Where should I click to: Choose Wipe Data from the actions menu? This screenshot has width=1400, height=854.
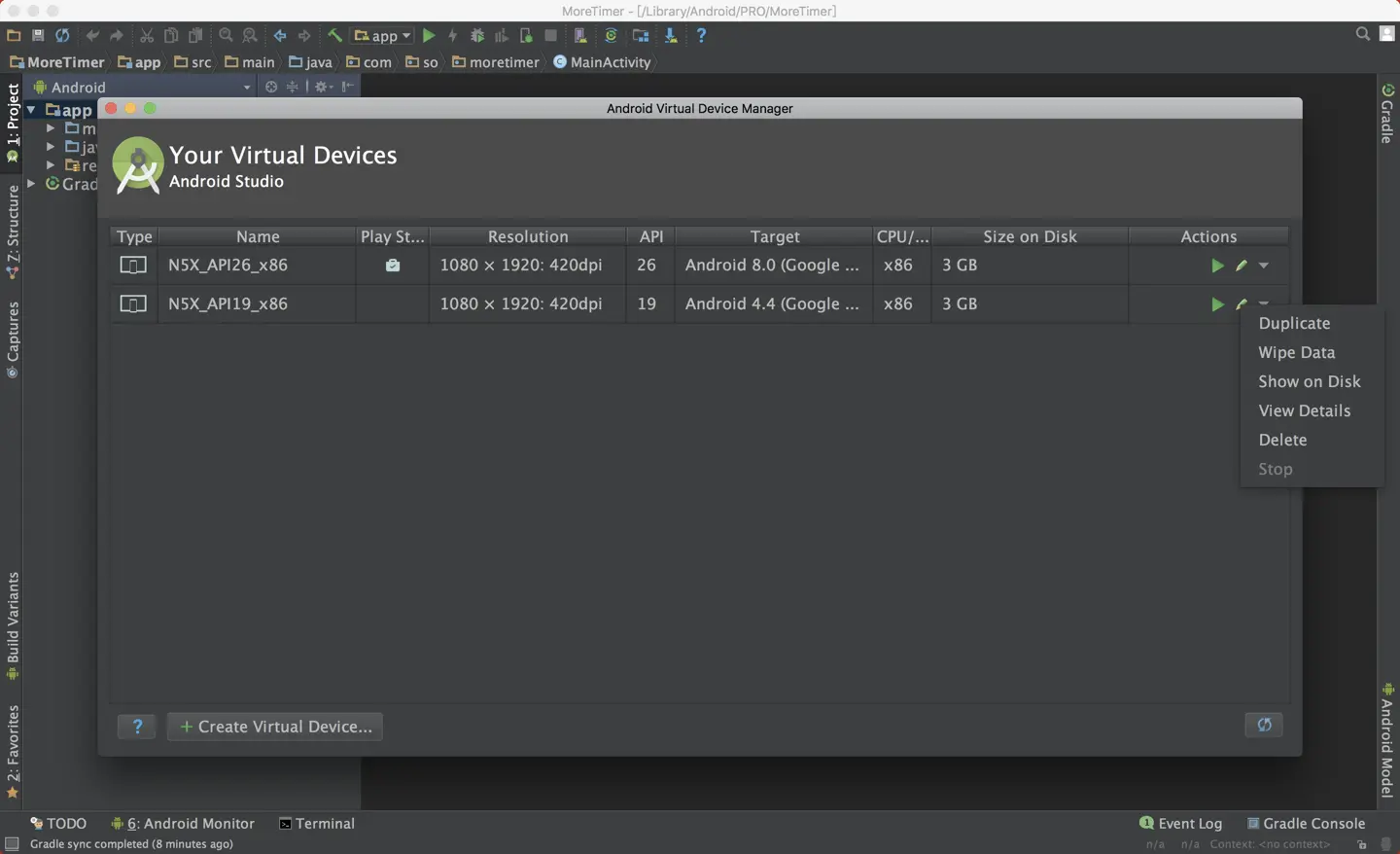[x=1312, y=352]
